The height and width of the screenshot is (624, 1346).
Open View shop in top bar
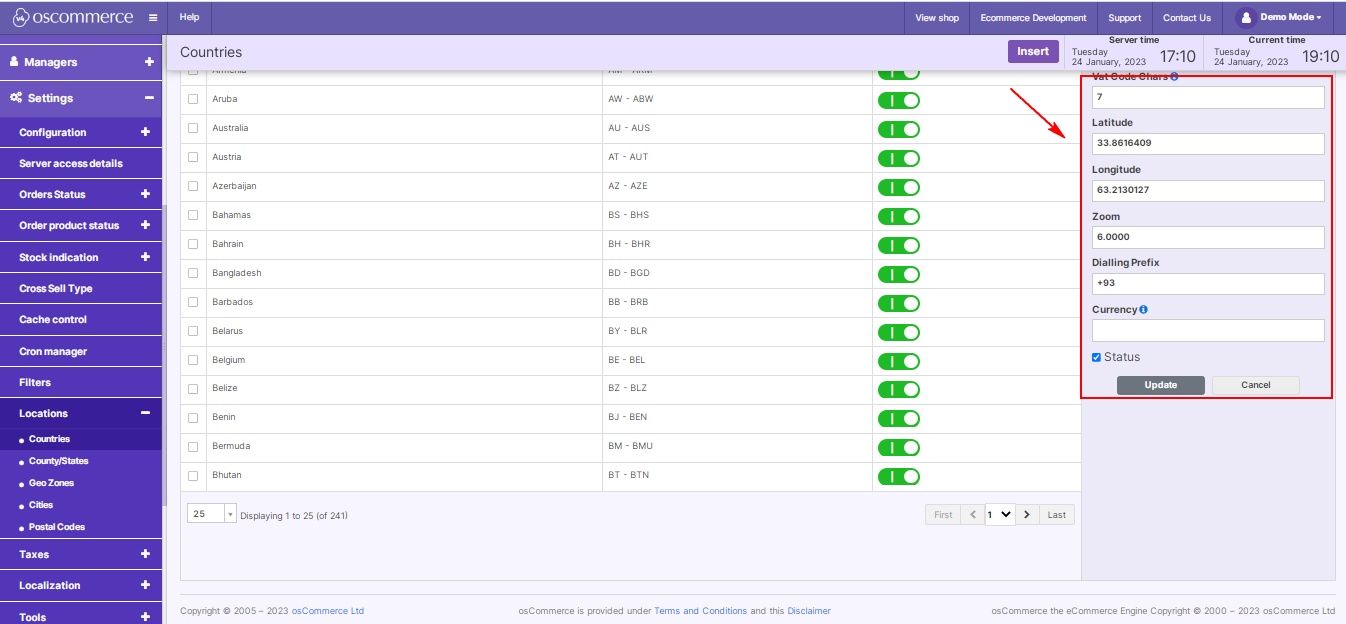937,17
